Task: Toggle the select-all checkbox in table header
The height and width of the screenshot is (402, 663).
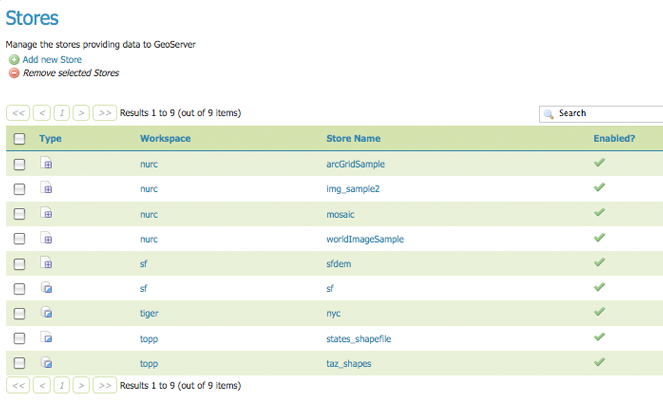Action: pyautogui.click(x=20, y=138)
